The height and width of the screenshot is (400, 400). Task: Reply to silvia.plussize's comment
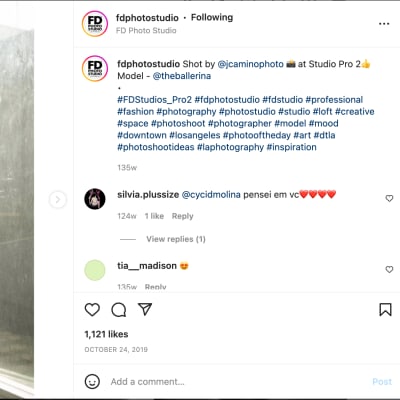(x=182, y=216)
